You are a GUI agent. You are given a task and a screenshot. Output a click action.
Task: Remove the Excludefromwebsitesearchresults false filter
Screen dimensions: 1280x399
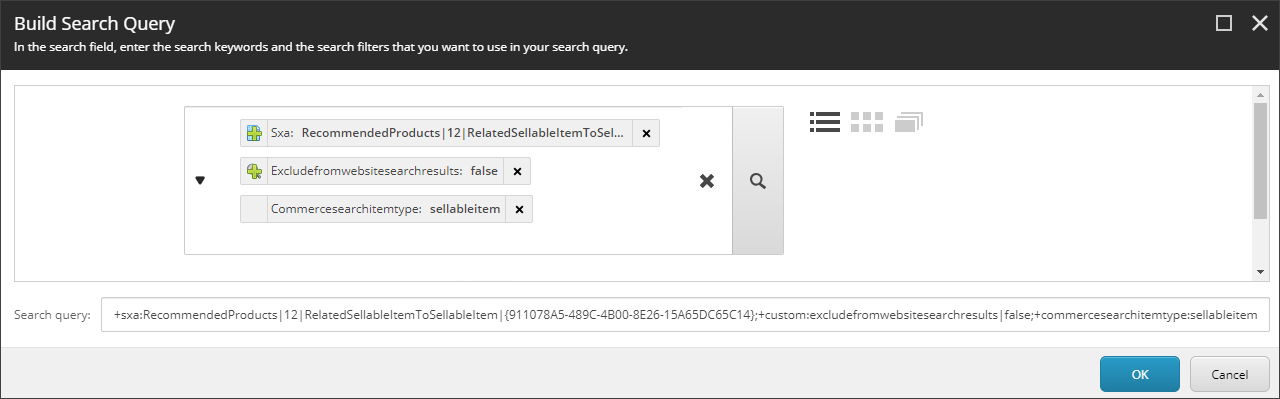[x=517, y=171]
